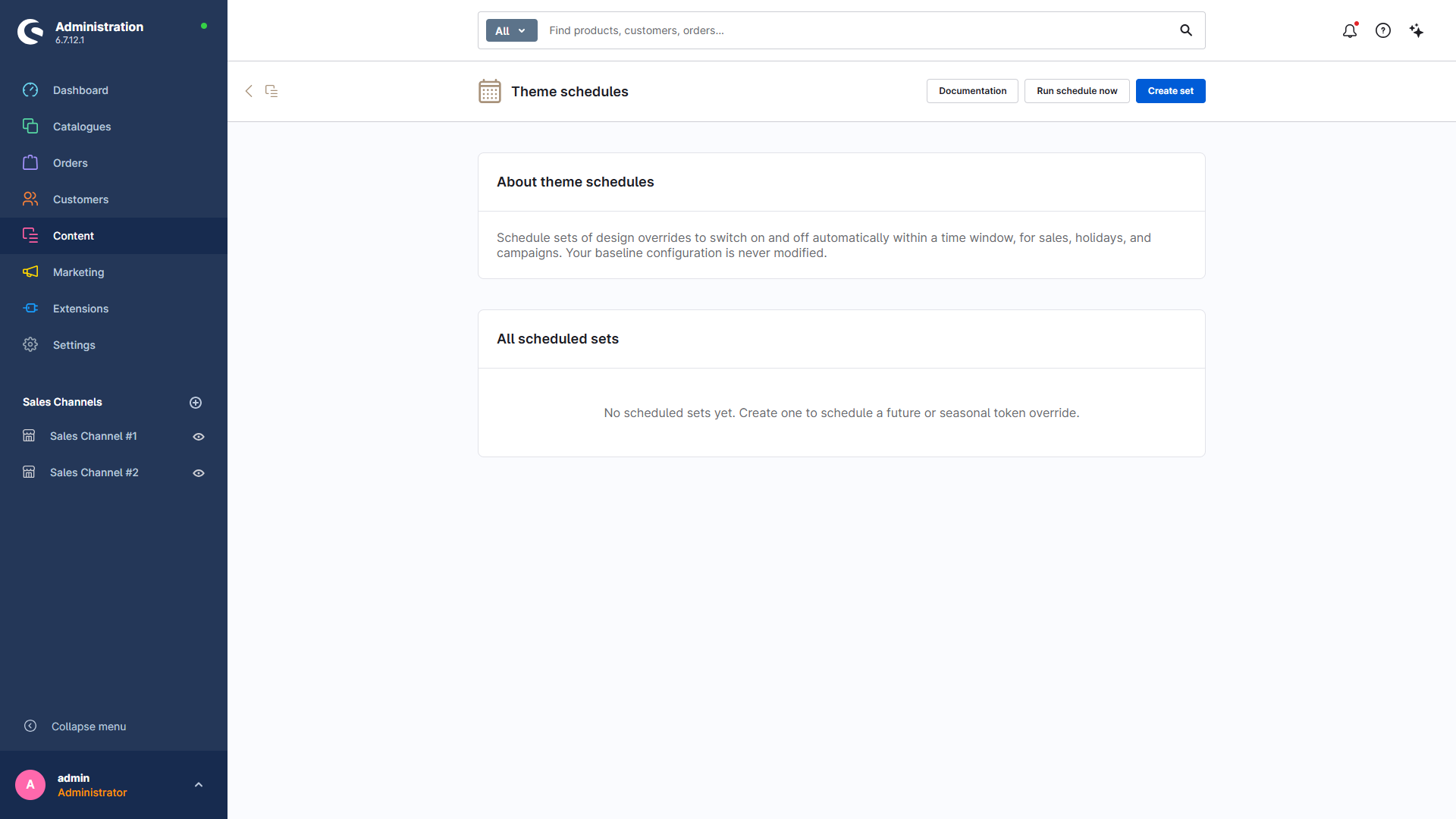Open Marketing menu item
1456x819 pixels.
coord(114,272)
